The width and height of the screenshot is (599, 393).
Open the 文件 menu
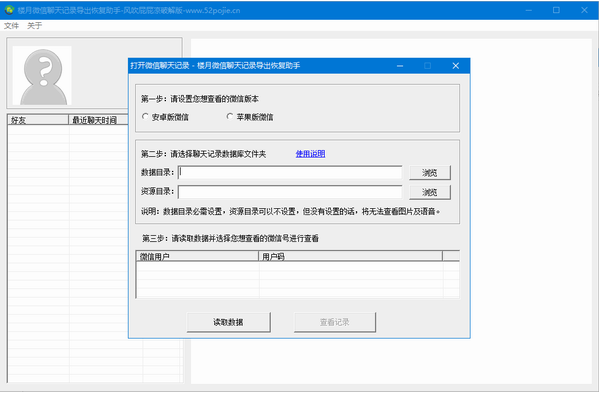click(x=11, y=26)
